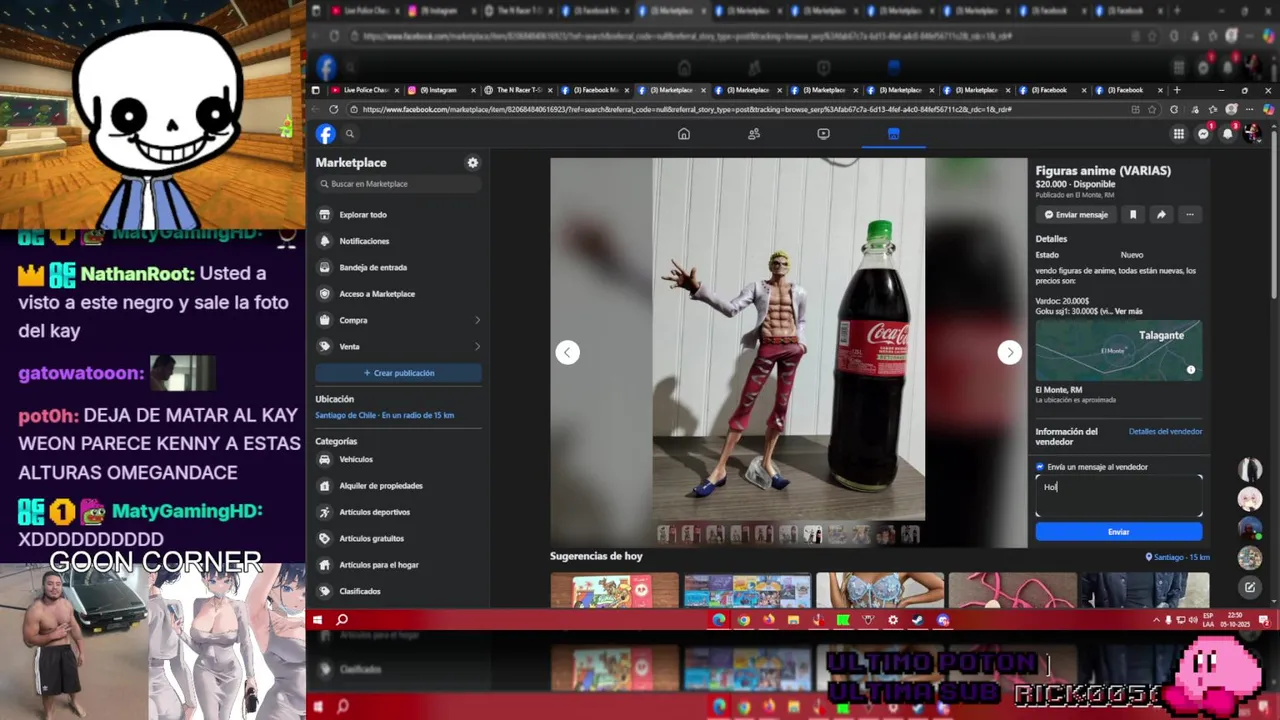Click the browser address bar URL
Image resolution: width=1280 pixels, height=720 pixels.
688,110
